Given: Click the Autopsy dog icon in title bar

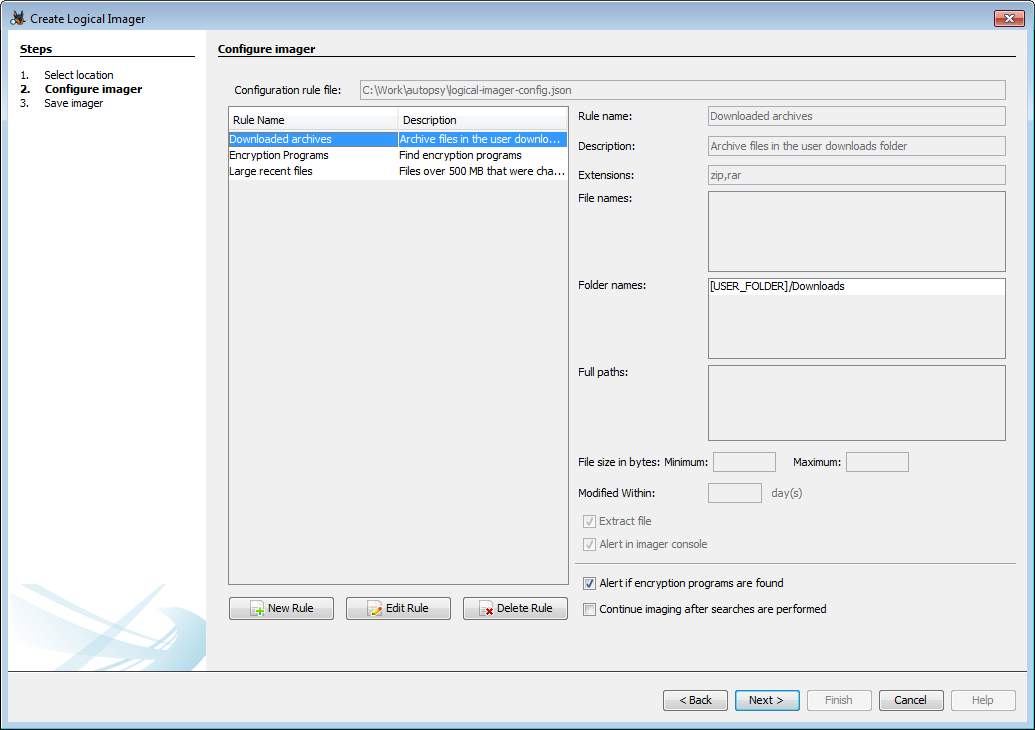Looking at the screenshot, I should click(18, 18).
